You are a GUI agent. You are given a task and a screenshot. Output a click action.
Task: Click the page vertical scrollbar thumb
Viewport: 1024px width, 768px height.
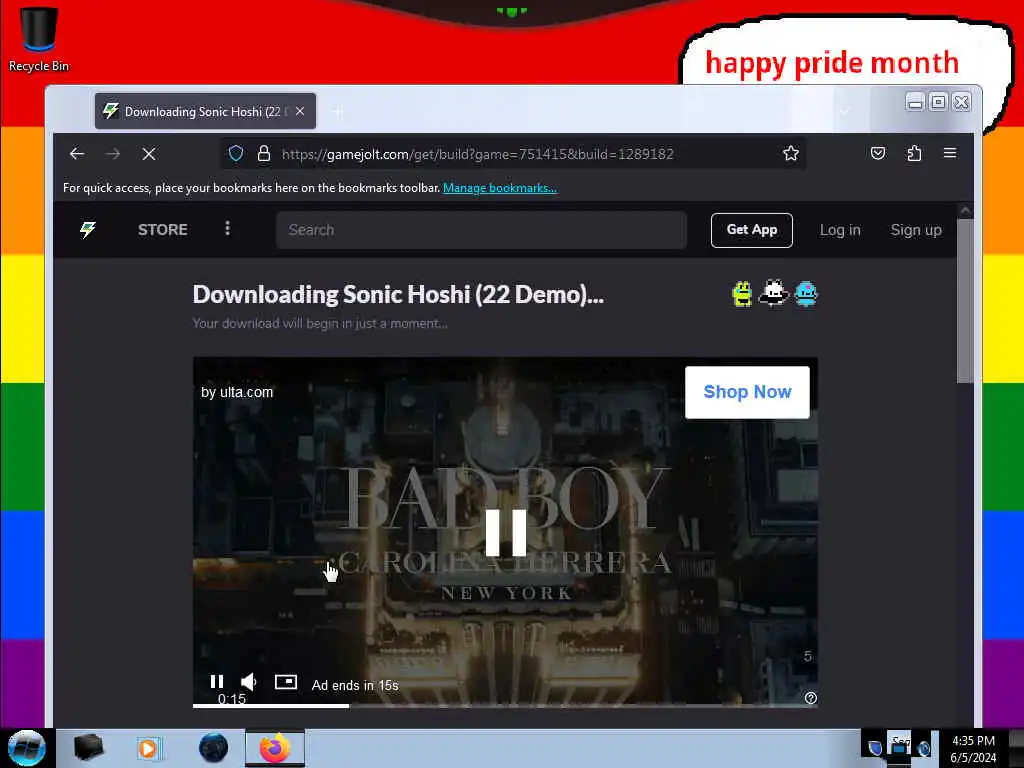coord(965,300)
